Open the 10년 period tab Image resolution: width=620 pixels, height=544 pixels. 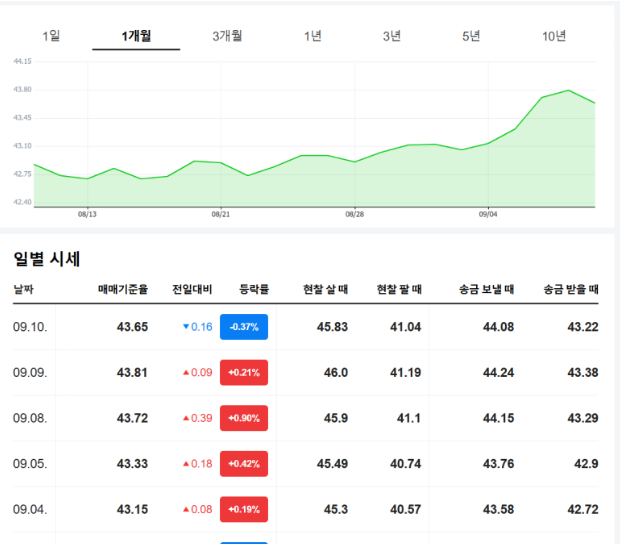[554, 36]
